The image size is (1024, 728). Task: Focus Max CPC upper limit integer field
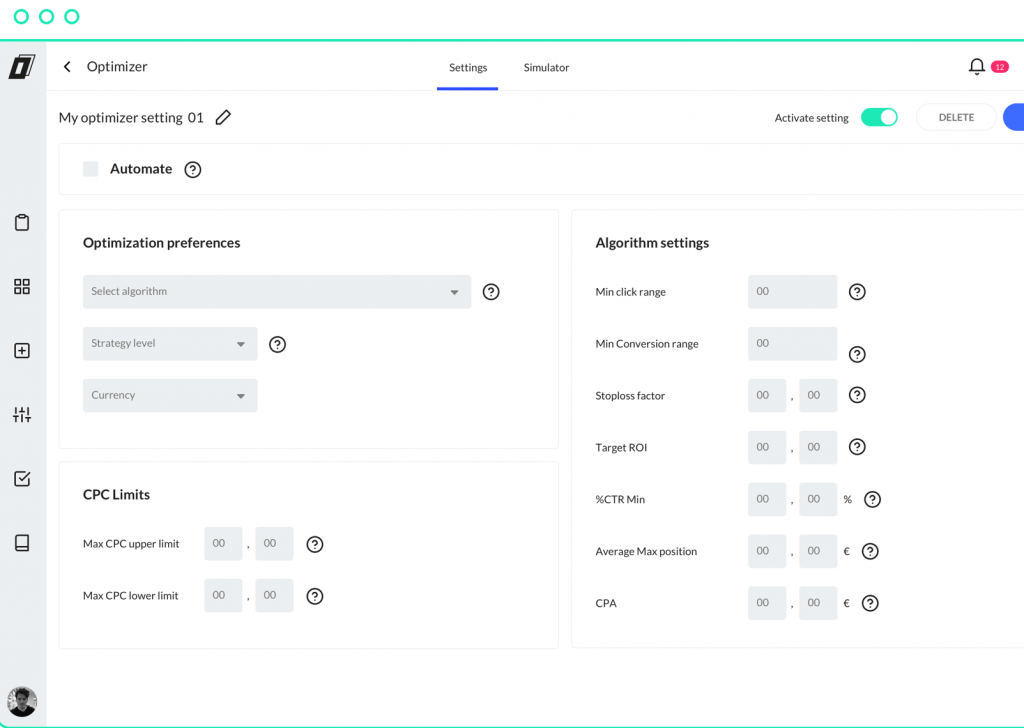[x=223, y=543]
